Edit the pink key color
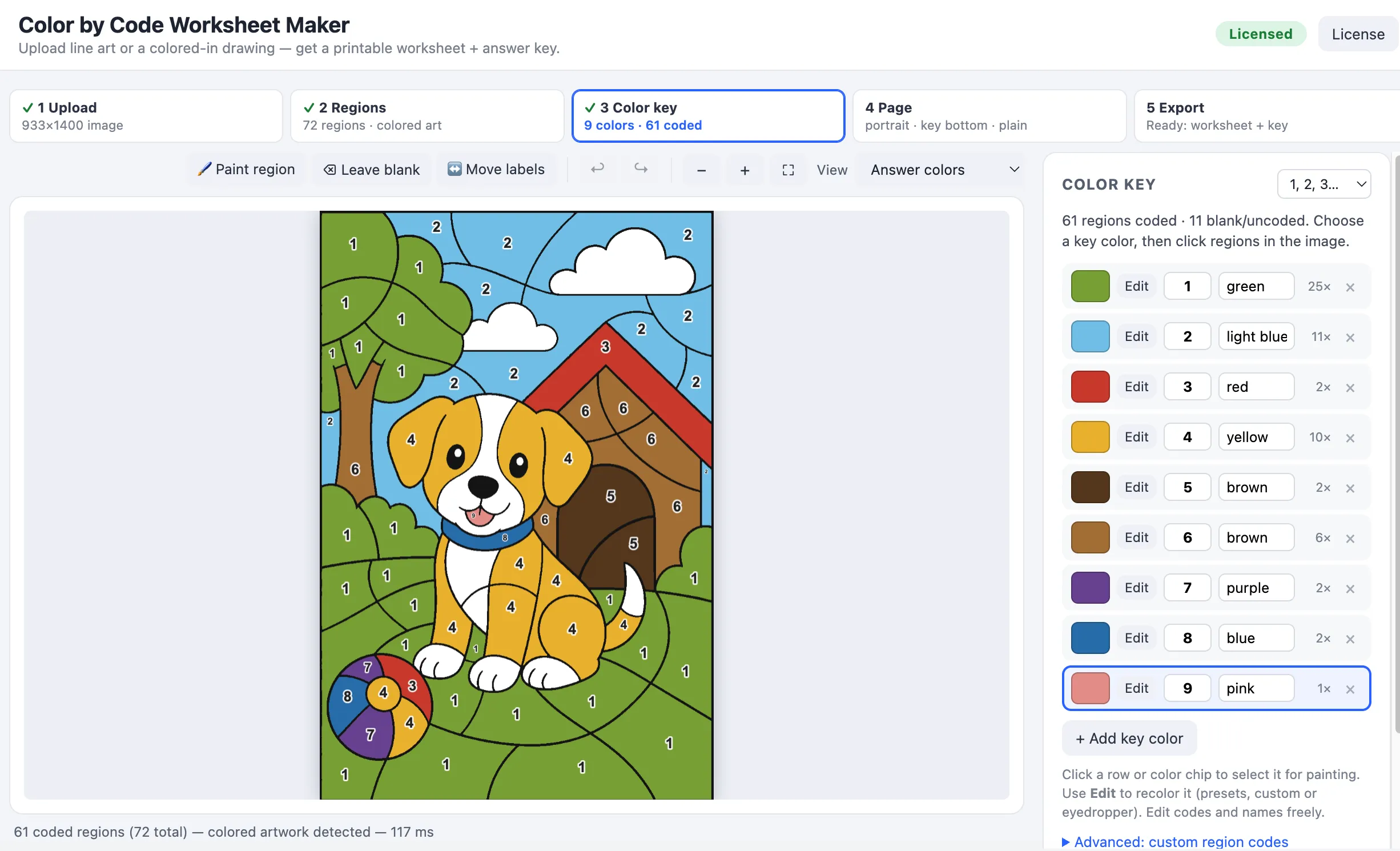Image resolution: width=1400 pixels, height=851 pixels. [1136, 688]
